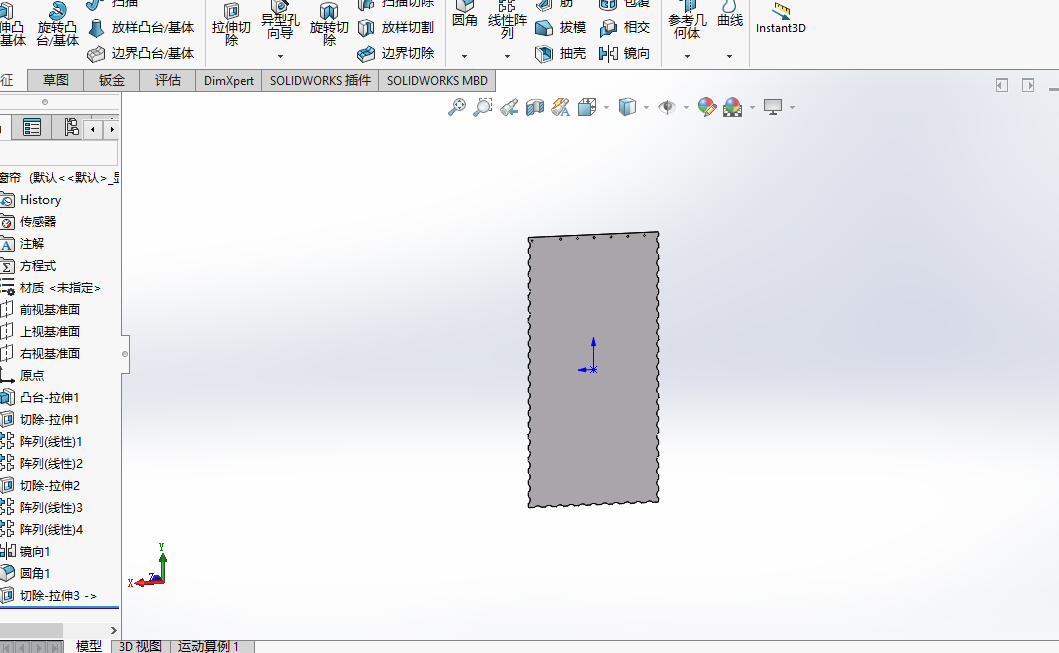
Task: Open the Display Style dropdown arrow
Action: click(646, 107)
